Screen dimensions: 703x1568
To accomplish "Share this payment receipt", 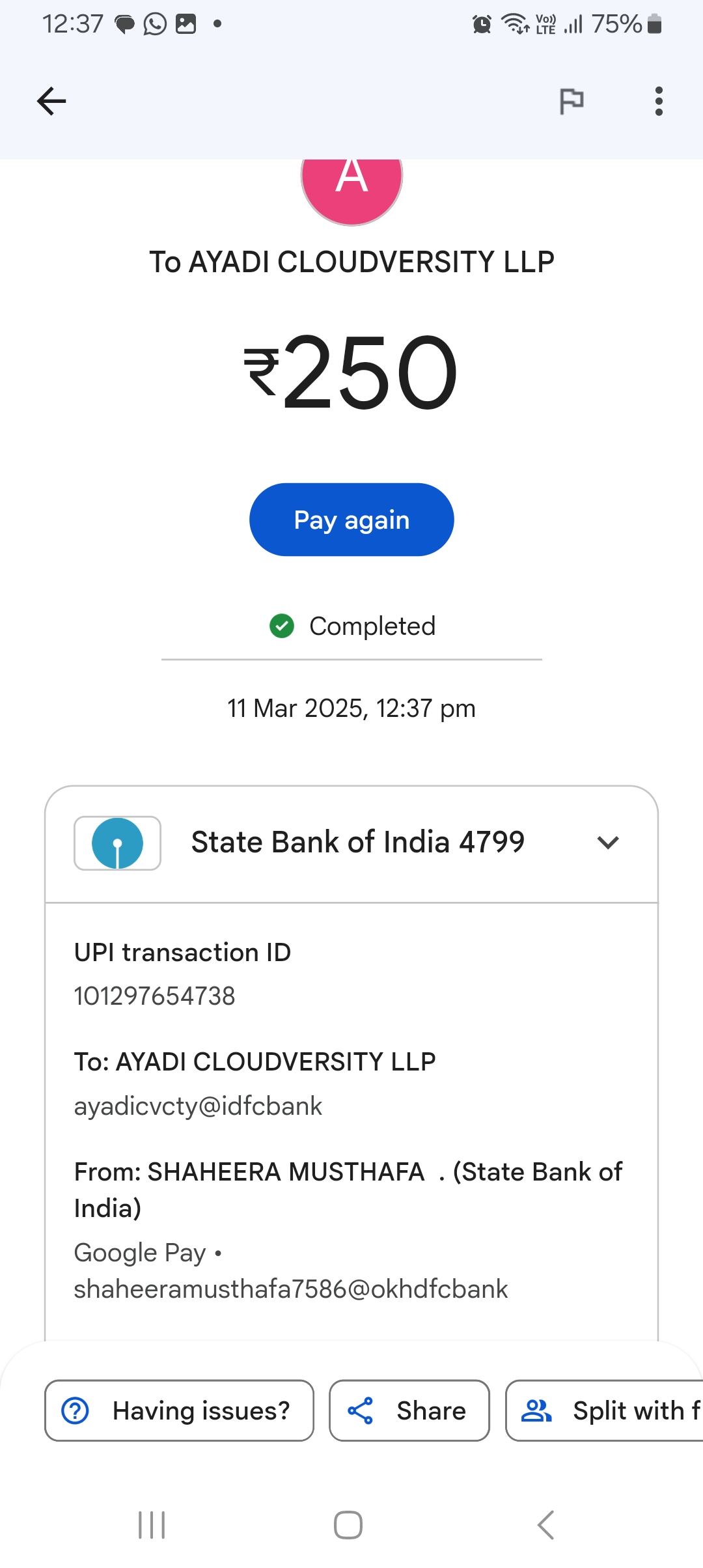I will point(409,1410).
